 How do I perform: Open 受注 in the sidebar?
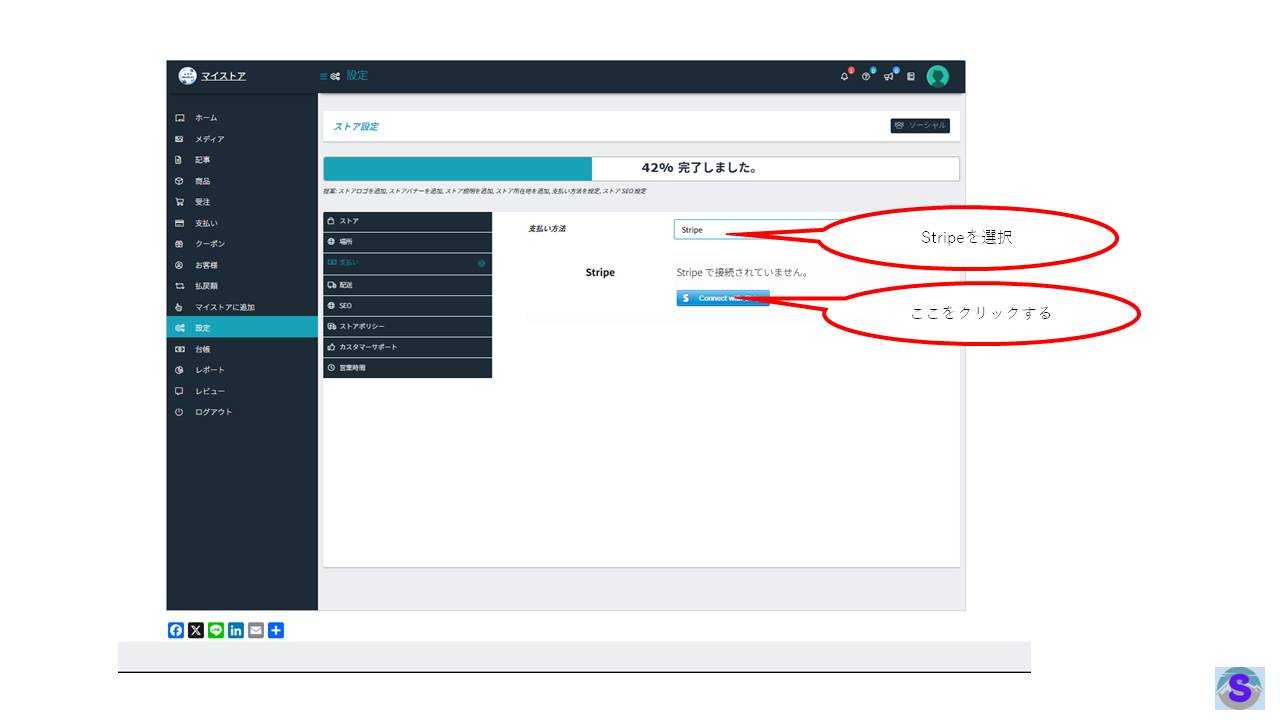click(242, 202)
